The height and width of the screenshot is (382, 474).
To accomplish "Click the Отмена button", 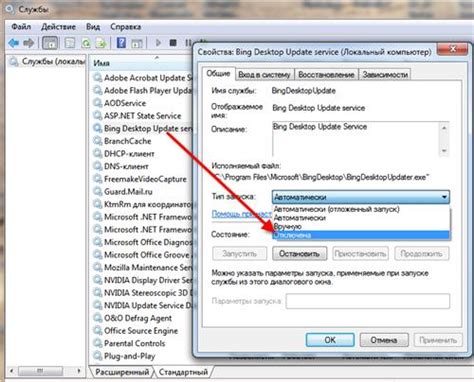I will tap(384, 340).
